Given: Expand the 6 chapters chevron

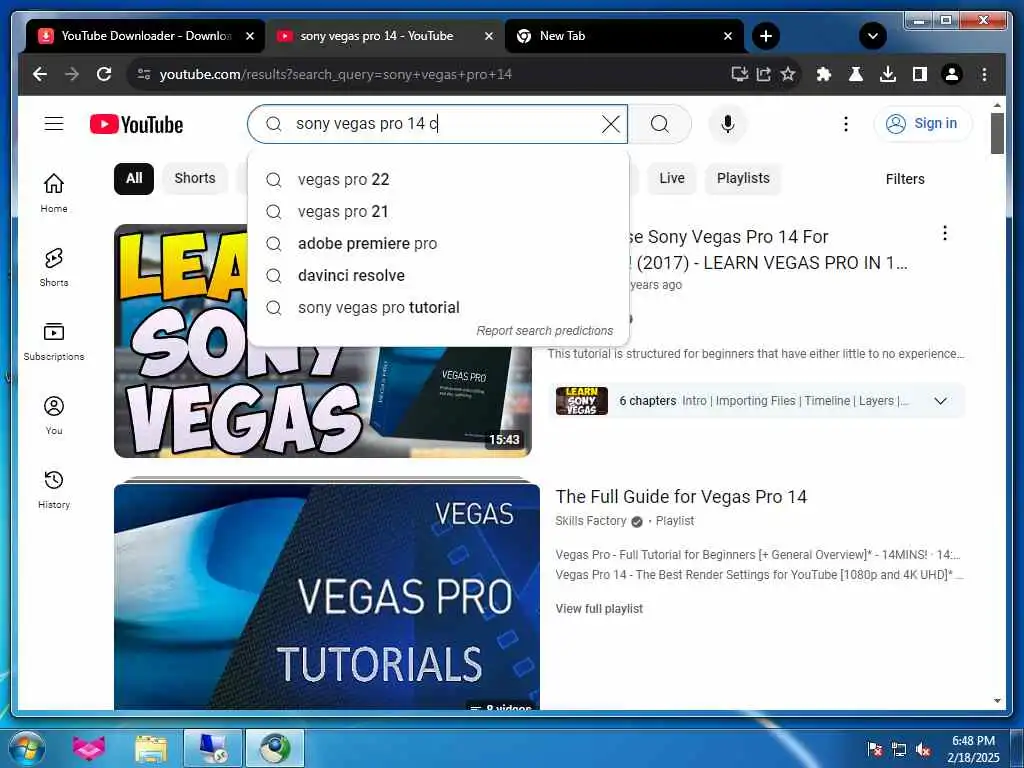Looking at the screenshot, I should pyautogui.click(x=940, y=401).
